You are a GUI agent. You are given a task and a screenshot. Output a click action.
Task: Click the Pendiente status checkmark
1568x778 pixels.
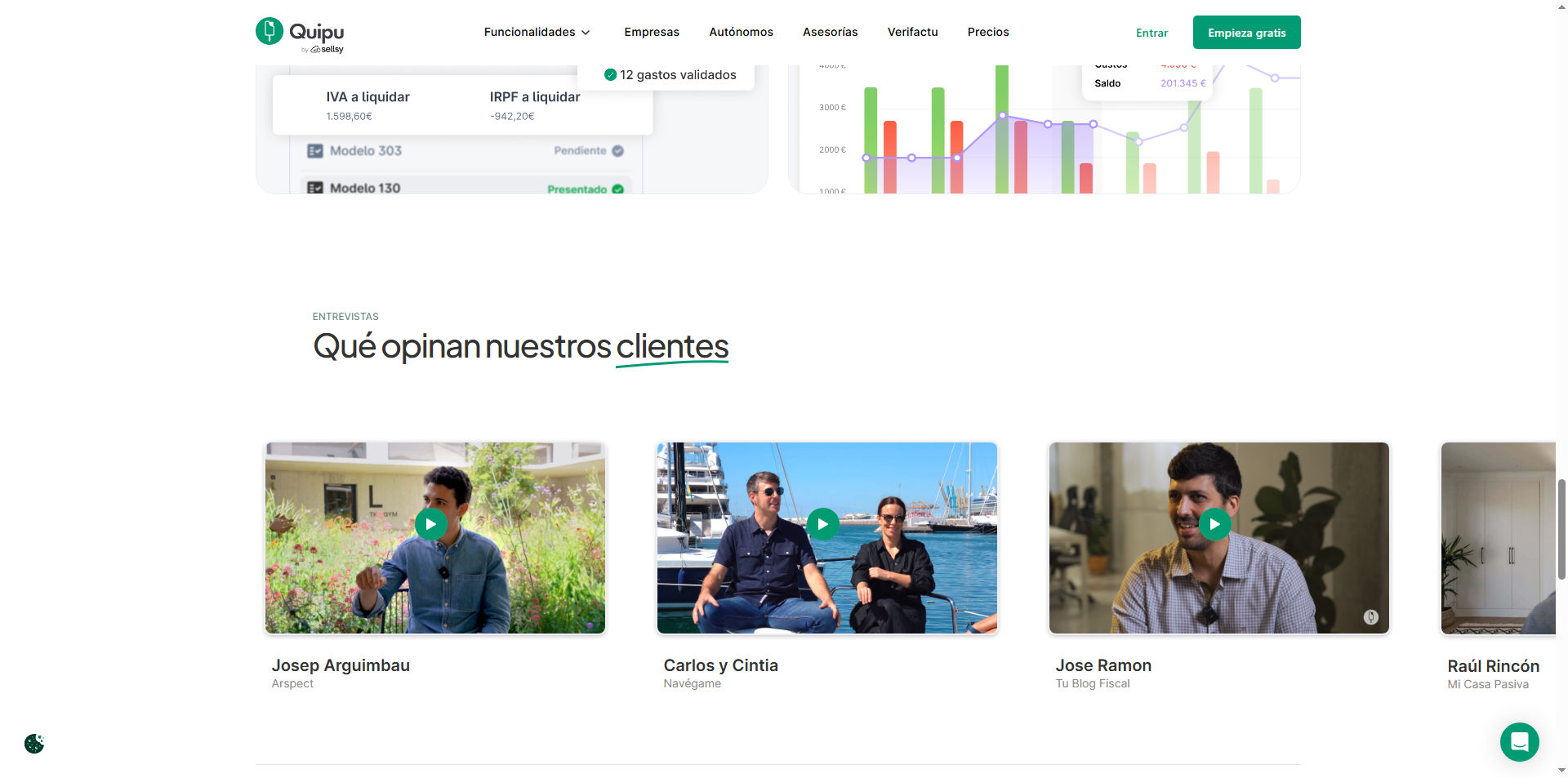pyautogui.click(x=617, y=151)
